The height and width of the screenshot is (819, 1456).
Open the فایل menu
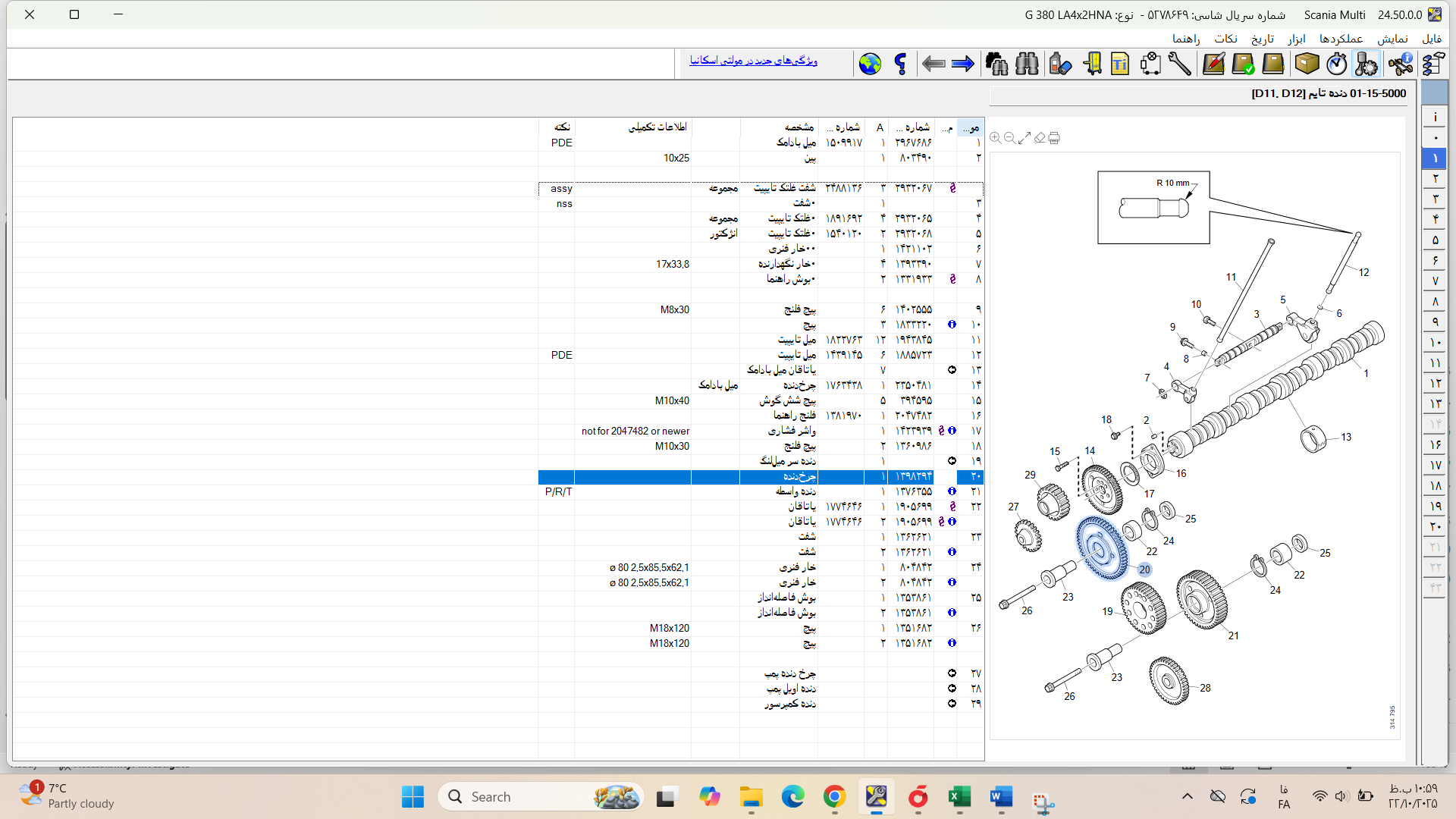1431,39
